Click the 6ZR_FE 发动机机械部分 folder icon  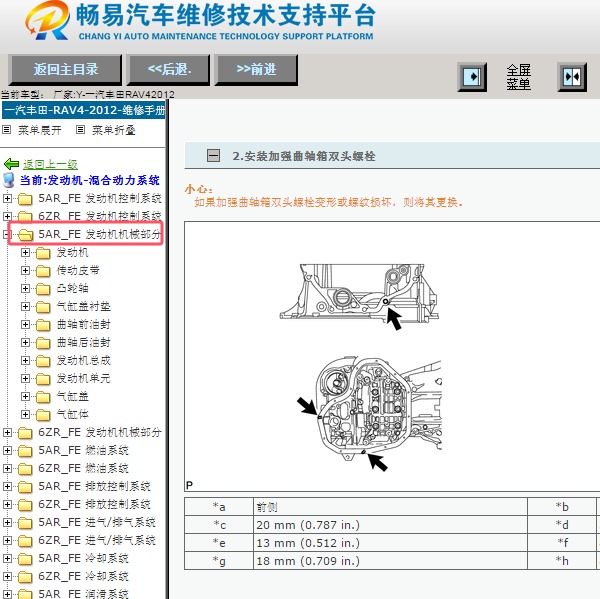click(x=25, y=433)
